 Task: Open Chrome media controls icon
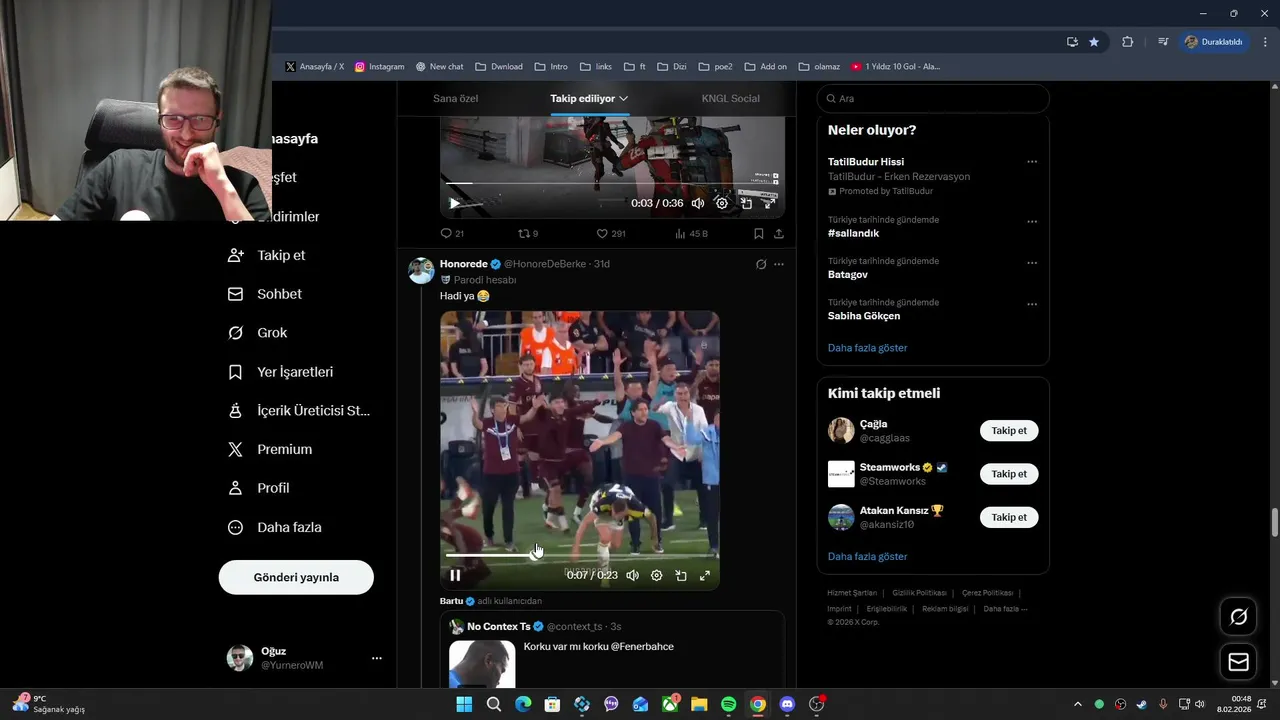1163,42
